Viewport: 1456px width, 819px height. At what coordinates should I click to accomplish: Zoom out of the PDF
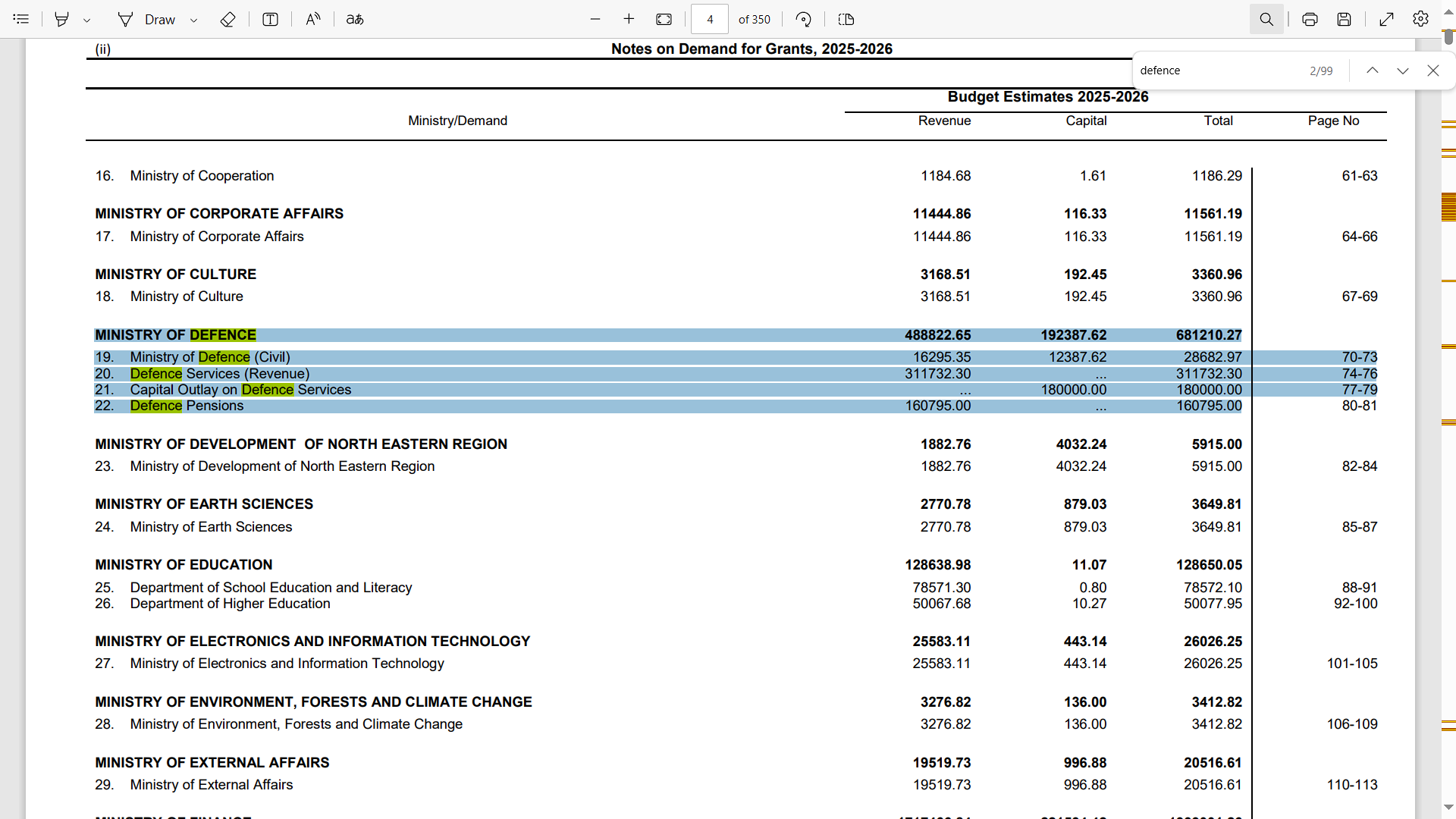595,19
